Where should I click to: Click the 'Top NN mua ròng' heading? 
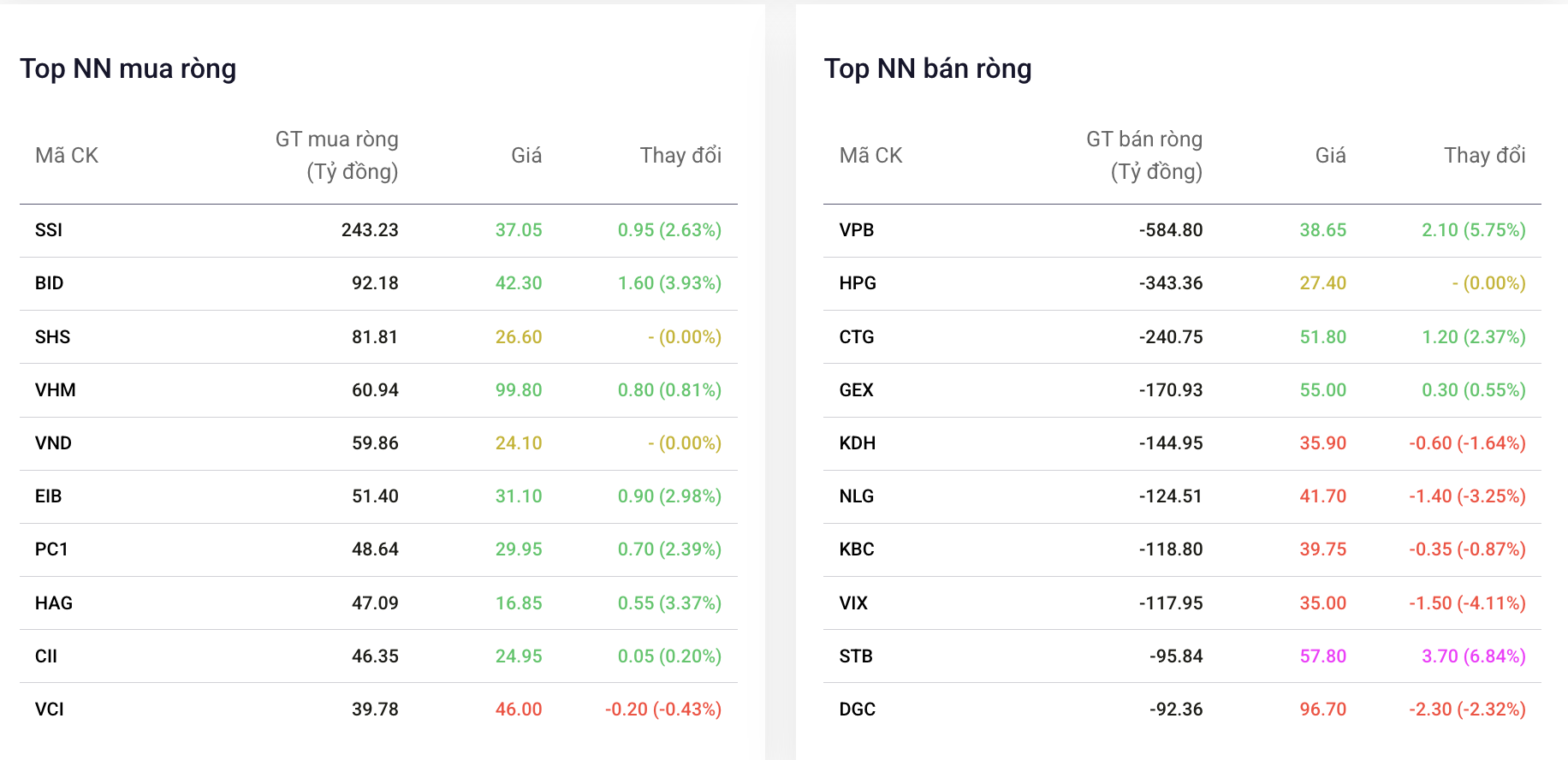pyautogui.click(x=128, y=68)
